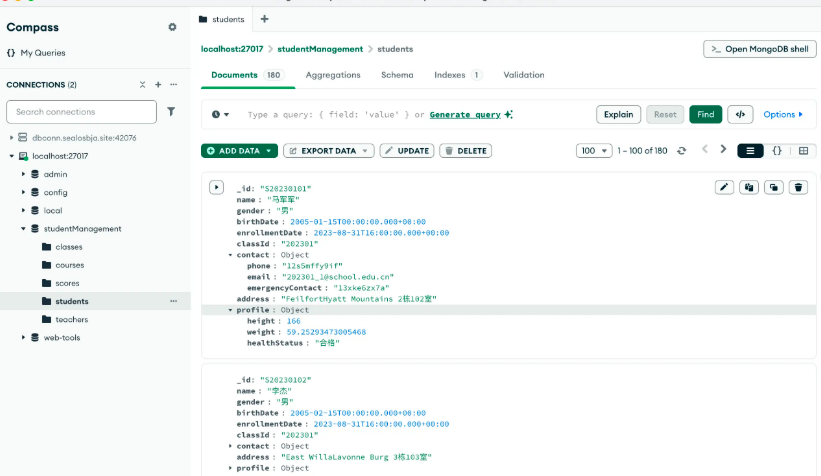821x476 pixels.
Task: Expand dbconn.sealosbja.site:42076 connection
Action: point(12,138)
